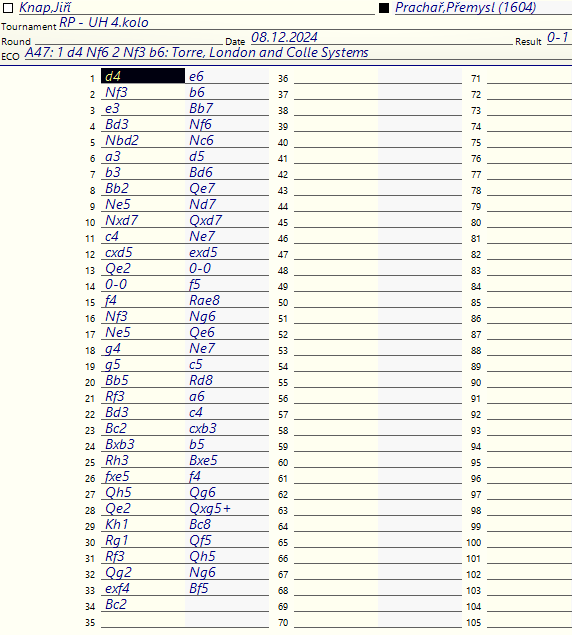Jump to final move 34 Bc2

(x=143, y=604)
